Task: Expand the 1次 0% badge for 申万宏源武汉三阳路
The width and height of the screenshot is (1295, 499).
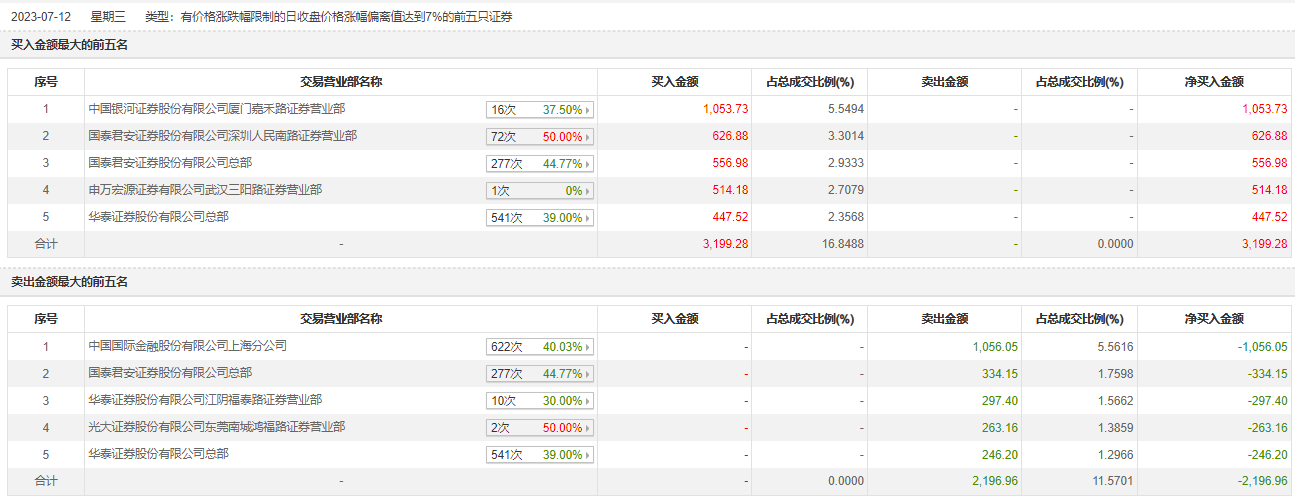Action: point(540,191)
